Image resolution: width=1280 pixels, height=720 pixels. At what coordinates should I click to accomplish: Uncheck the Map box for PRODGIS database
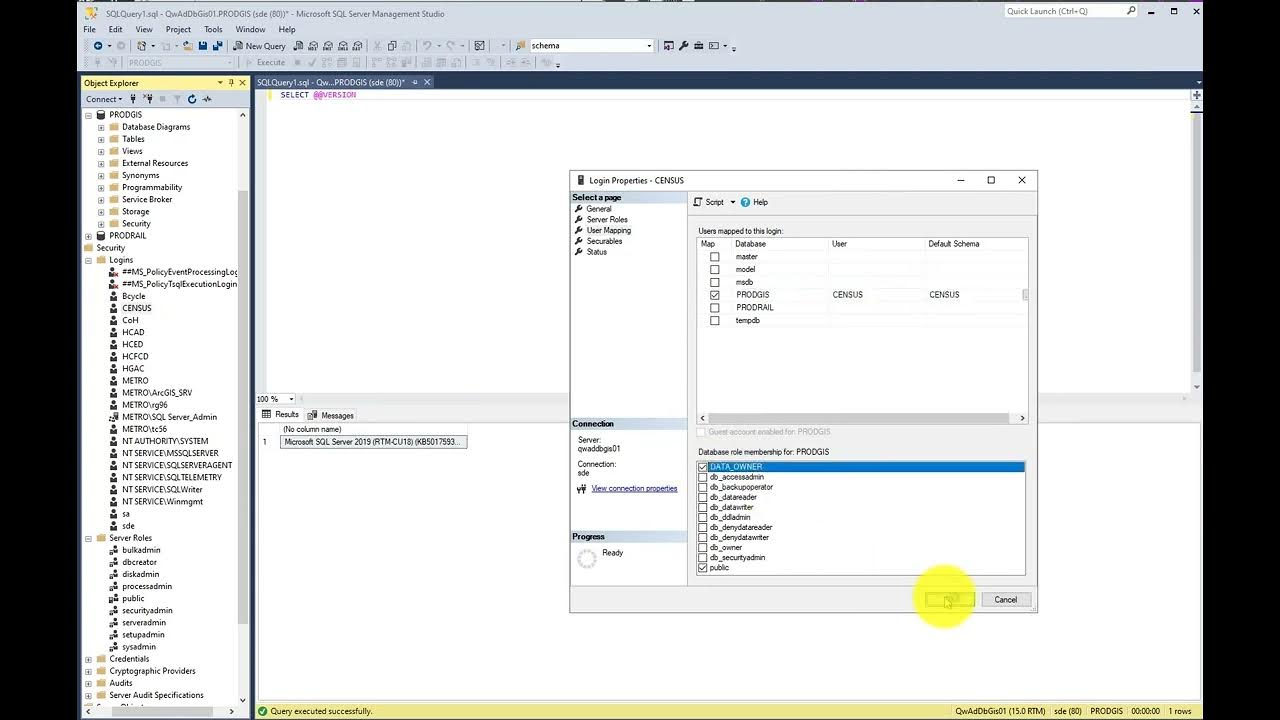click(714, 295)
